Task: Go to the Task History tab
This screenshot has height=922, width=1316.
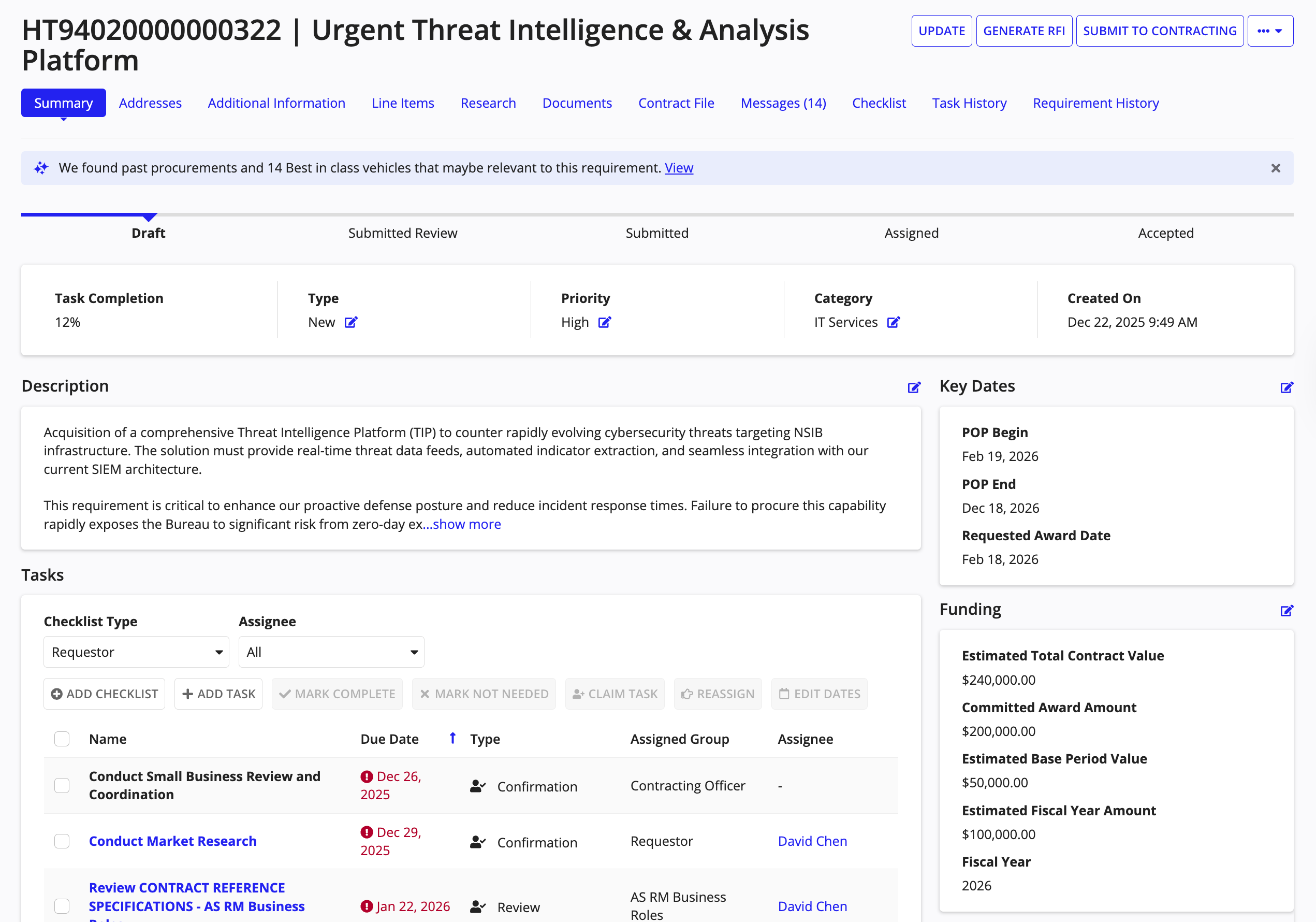Action: click(969, 103)
